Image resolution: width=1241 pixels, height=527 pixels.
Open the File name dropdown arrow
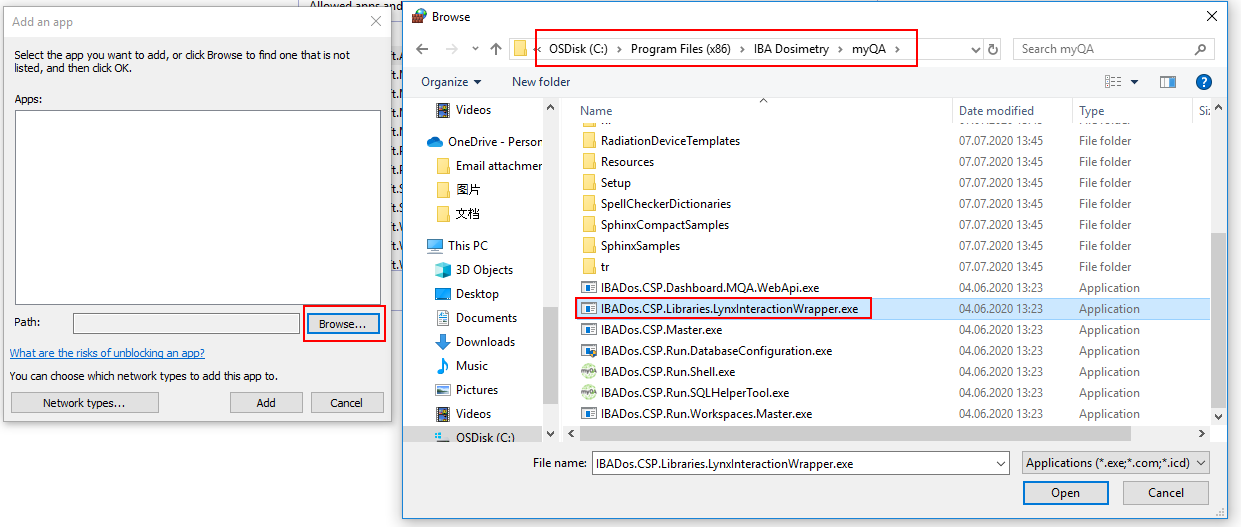[x=1001, y=464]
